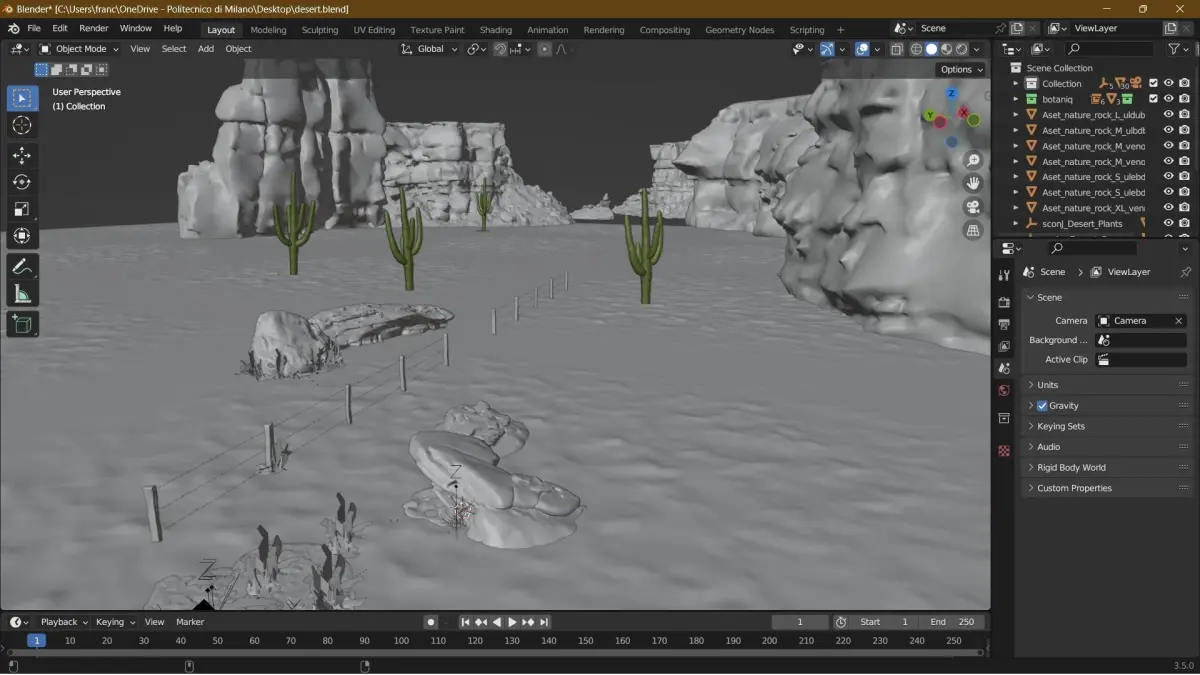Enable rendered viewport shading
Screen dimensions: 1200x675
point(961,49)
